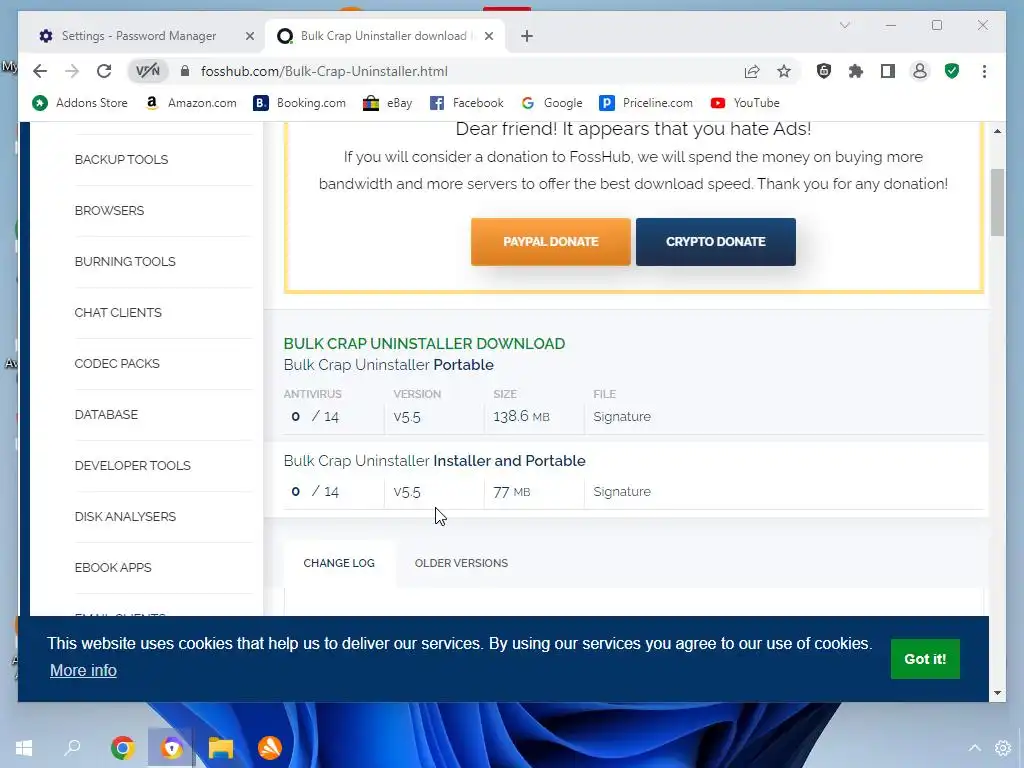Toggle the browser side panel

point(888,71)
